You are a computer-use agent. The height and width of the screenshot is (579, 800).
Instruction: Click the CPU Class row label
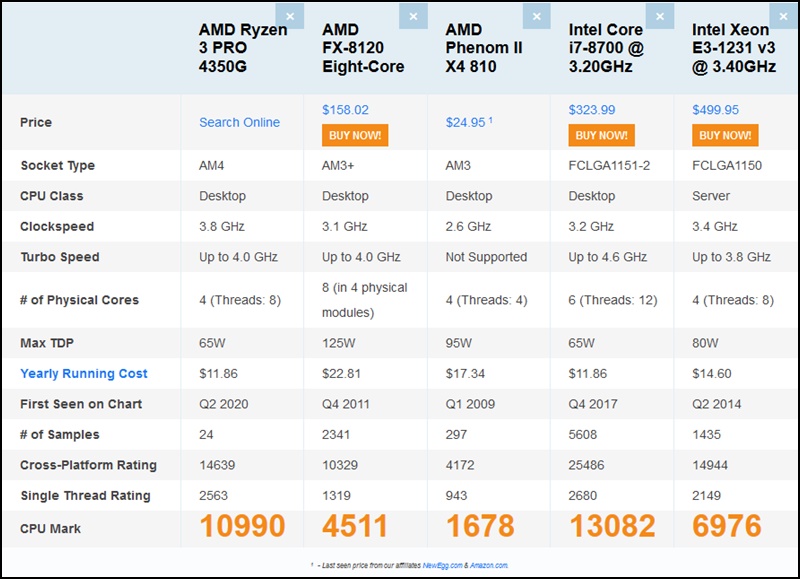52,196
